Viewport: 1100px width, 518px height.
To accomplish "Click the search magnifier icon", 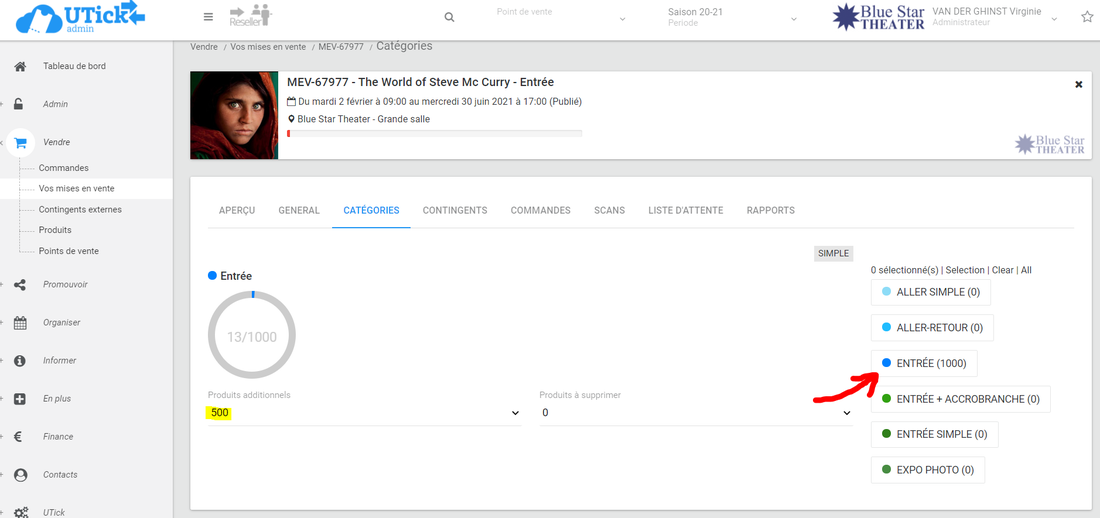I will pyautogui.click(x=449, y=18).
